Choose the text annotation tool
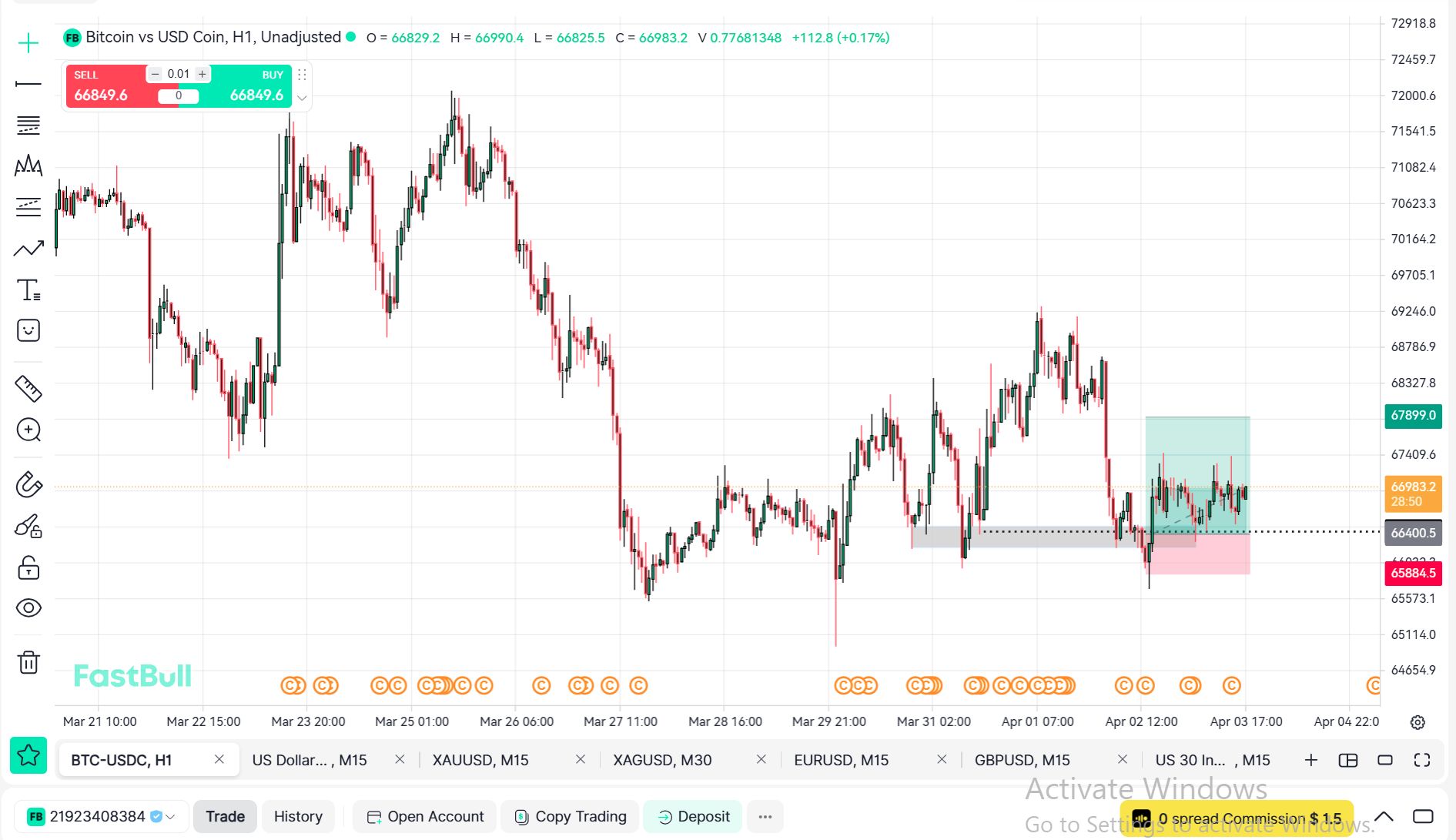The image size is (1456, 840). 28,289
